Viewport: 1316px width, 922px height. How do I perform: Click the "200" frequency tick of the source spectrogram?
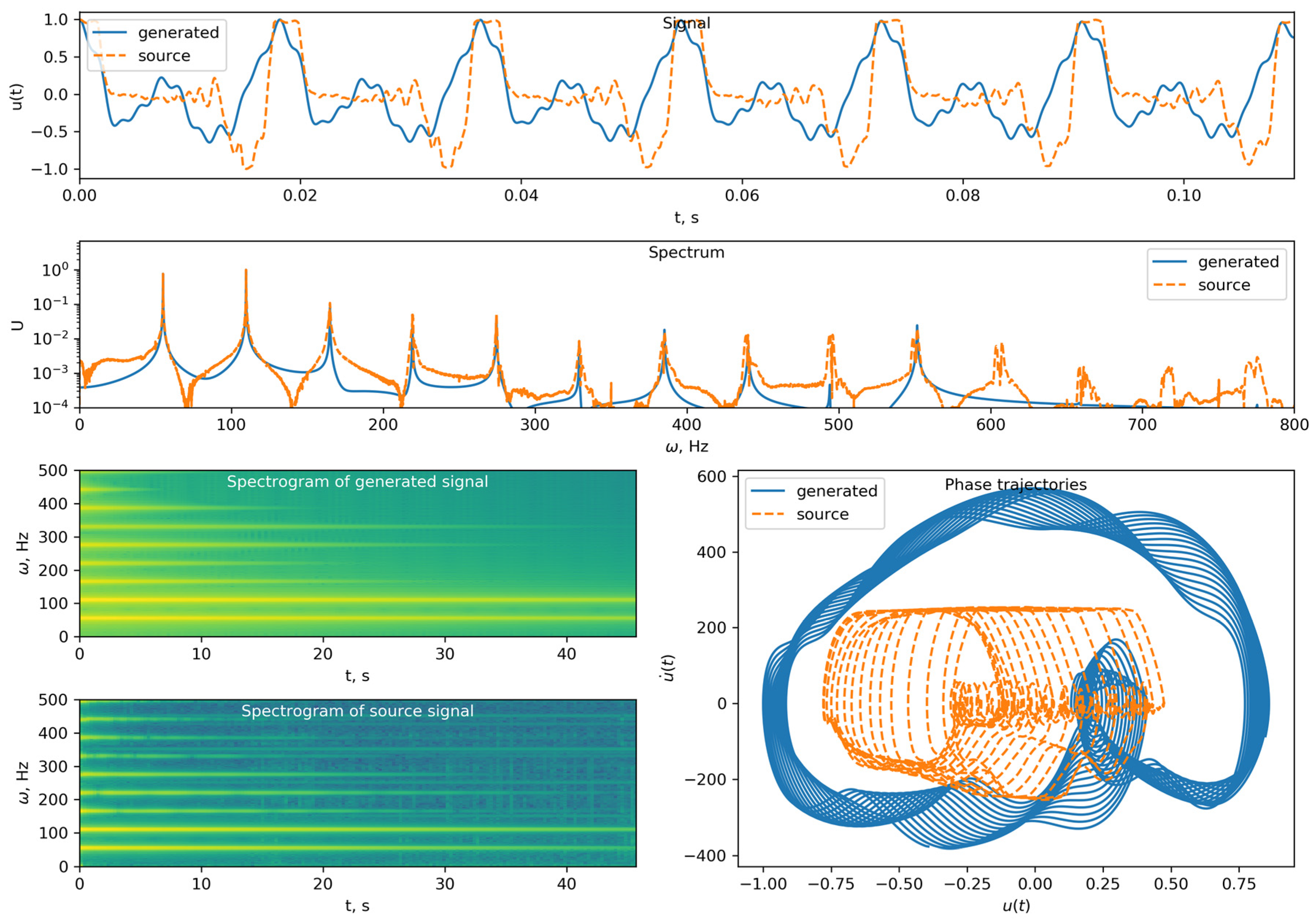tap(53, 800)
